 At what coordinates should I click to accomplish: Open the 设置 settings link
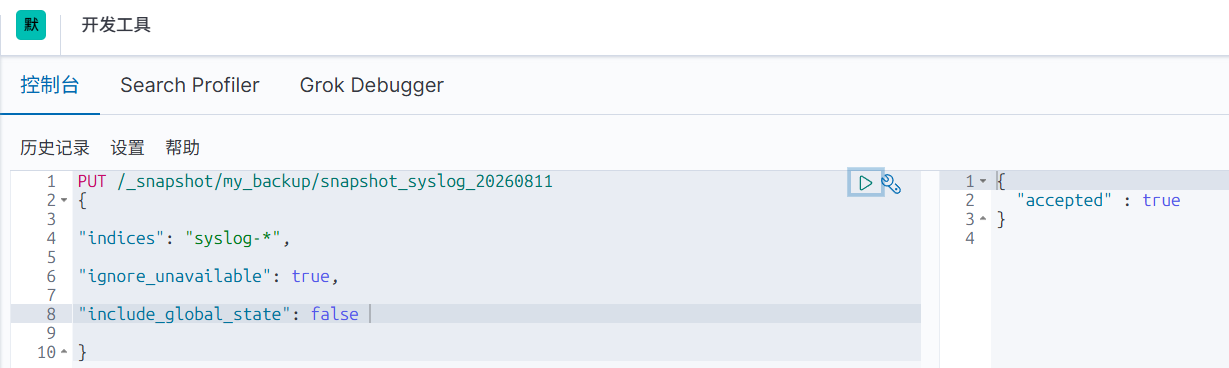coord(127,148)
